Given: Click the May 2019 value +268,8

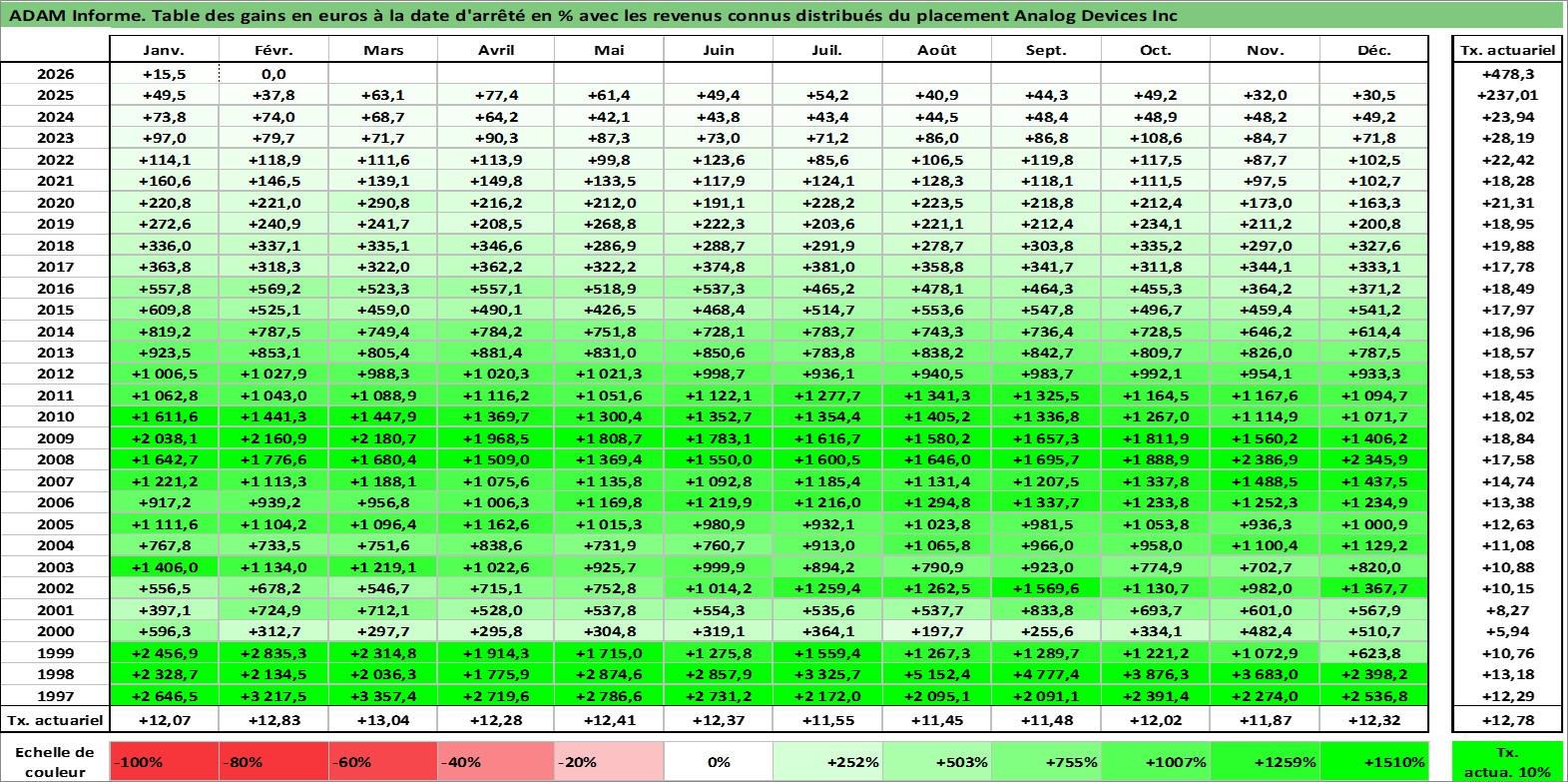Looking at the screenshot, I should tap(608, 224).
